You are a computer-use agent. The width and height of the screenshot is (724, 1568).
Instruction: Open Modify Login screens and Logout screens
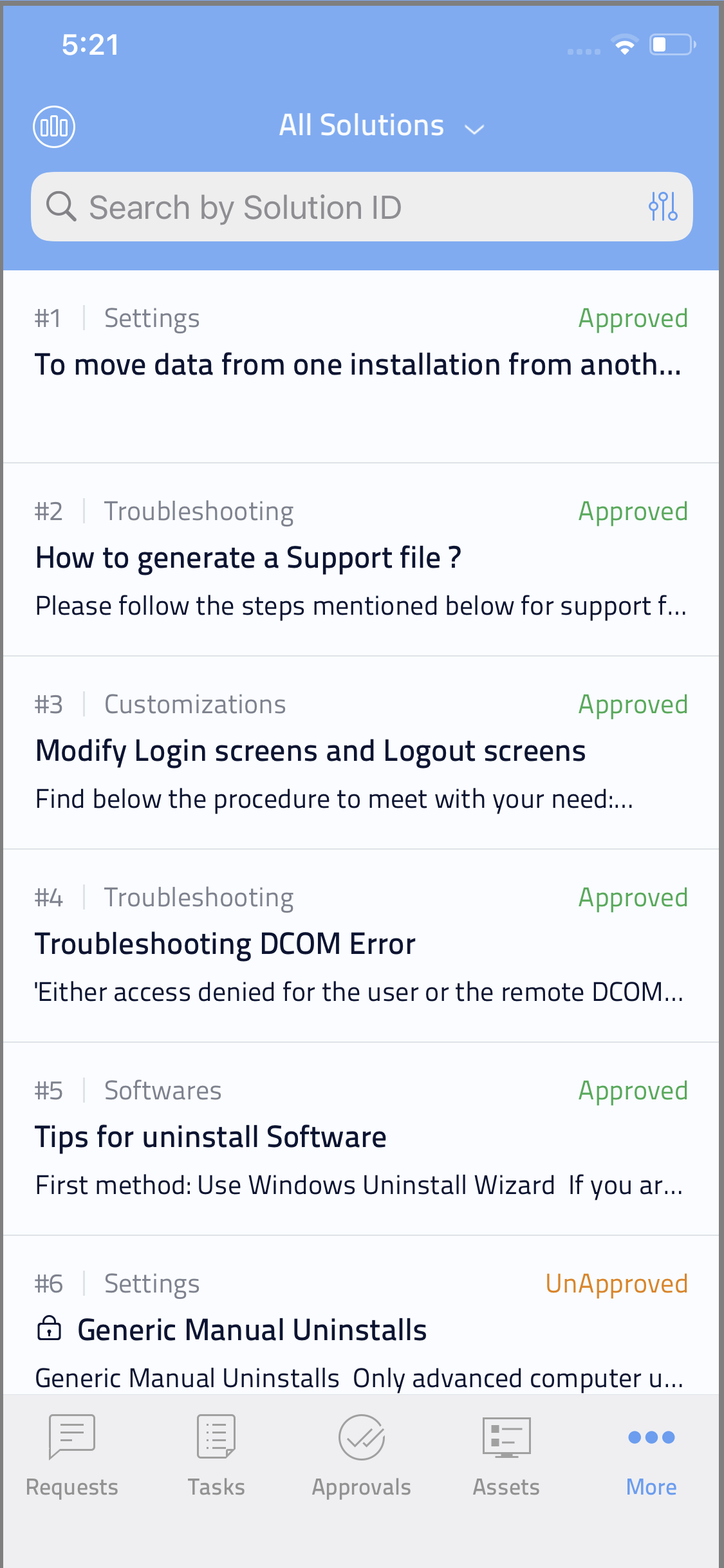point(360,752)
